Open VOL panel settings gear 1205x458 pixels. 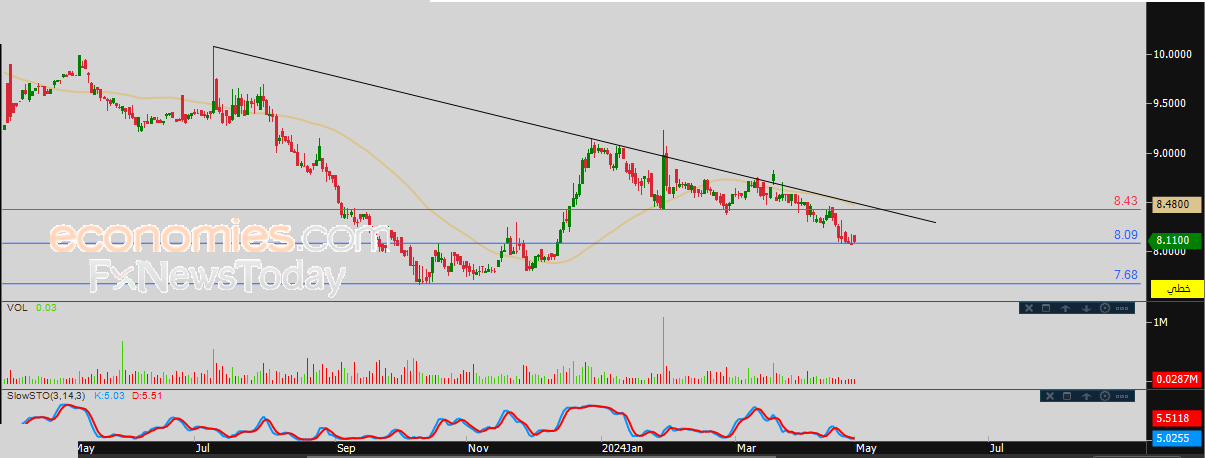tap(1105, 308)
